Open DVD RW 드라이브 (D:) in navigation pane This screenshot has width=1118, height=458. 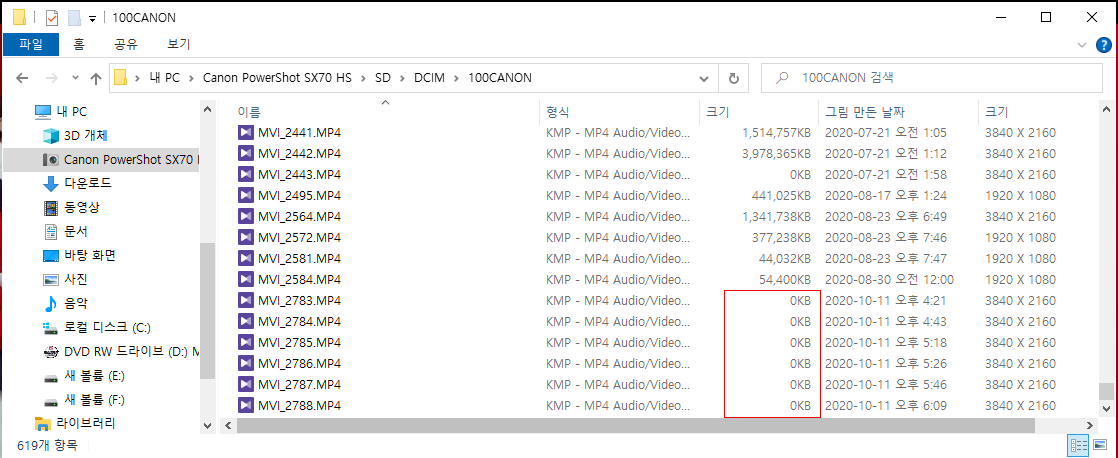click(133, 351)
